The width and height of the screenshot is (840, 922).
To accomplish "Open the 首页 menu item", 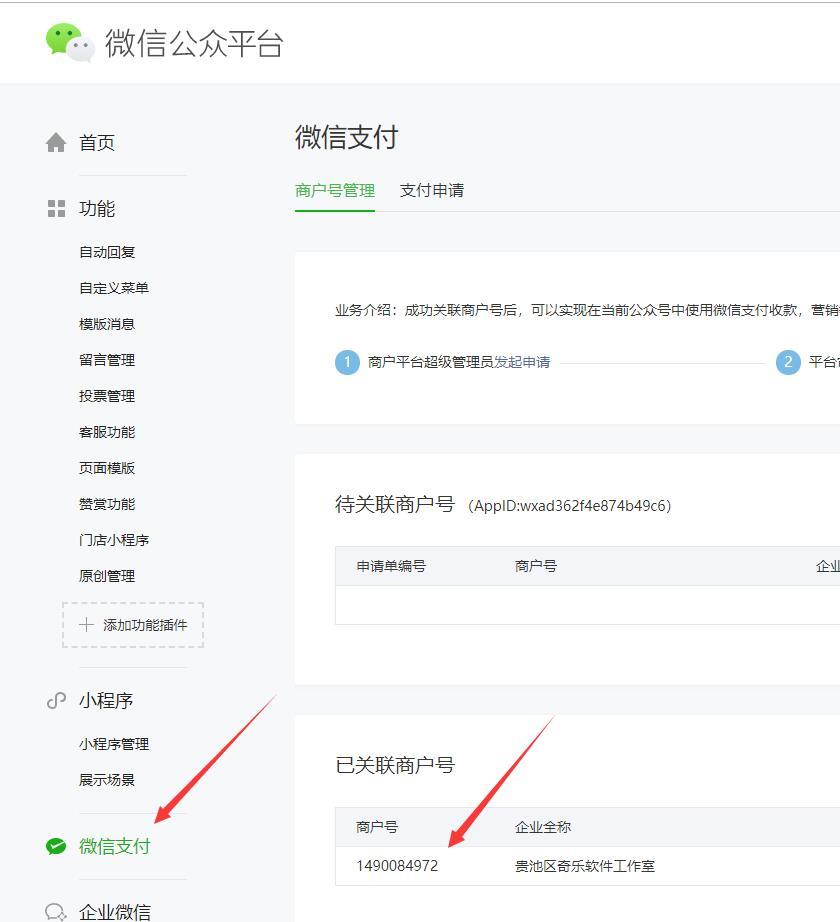I will [97, 142].
